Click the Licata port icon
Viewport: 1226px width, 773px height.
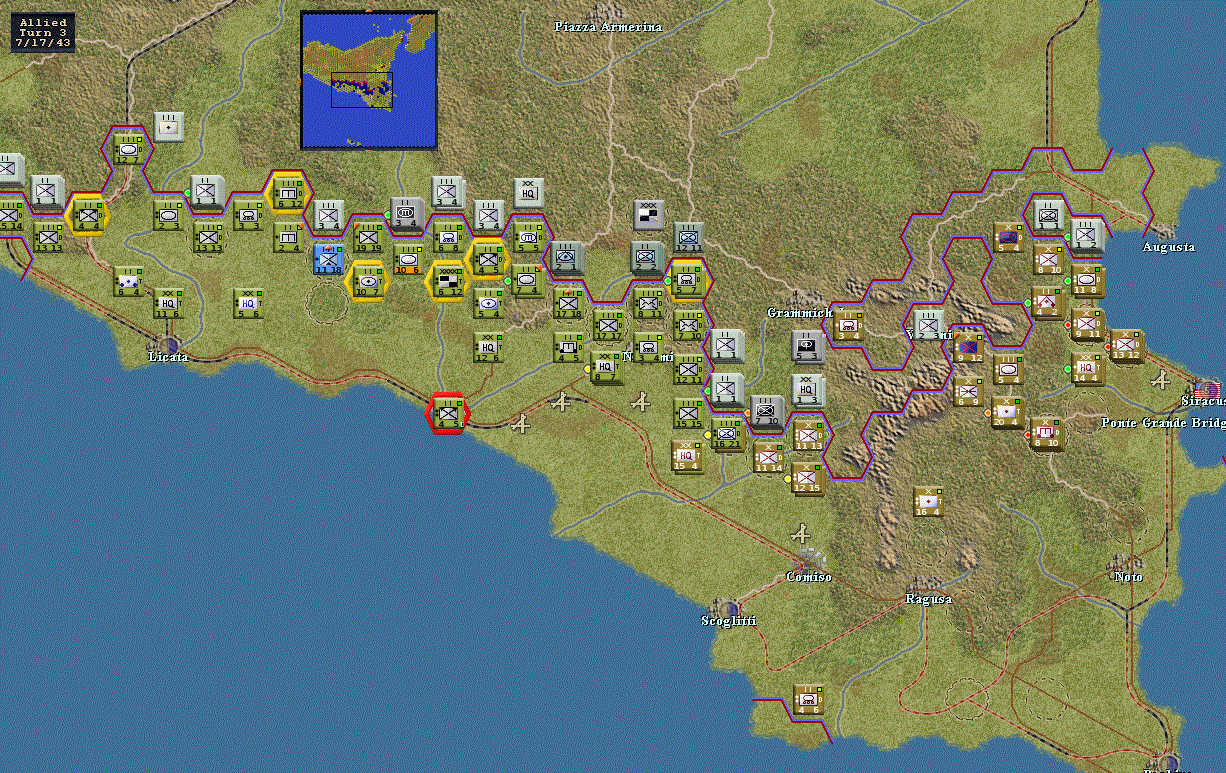pyautogui.click(x=170, y=345)
